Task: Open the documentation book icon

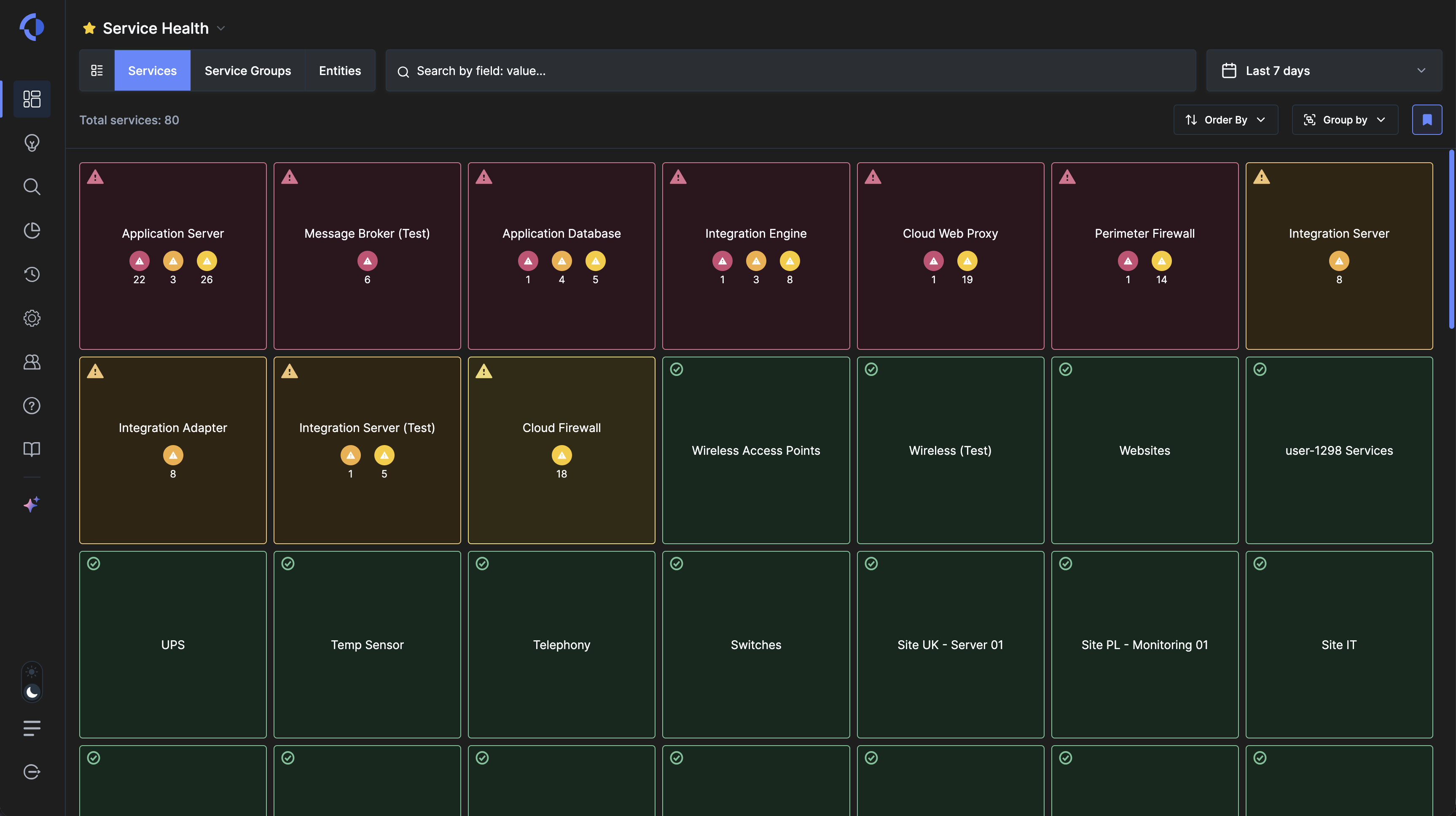Action: pyautogui.click(x=32, y=449)
